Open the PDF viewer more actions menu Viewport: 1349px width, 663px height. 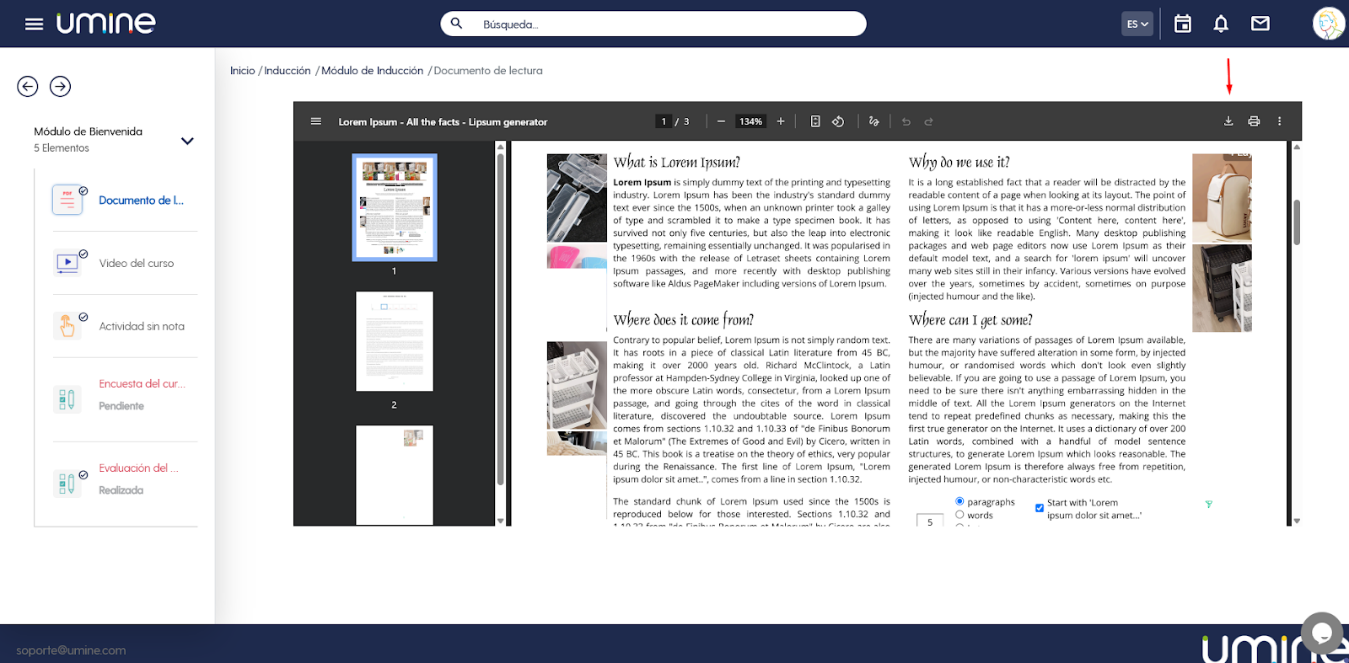click(x=1279, y=121)
